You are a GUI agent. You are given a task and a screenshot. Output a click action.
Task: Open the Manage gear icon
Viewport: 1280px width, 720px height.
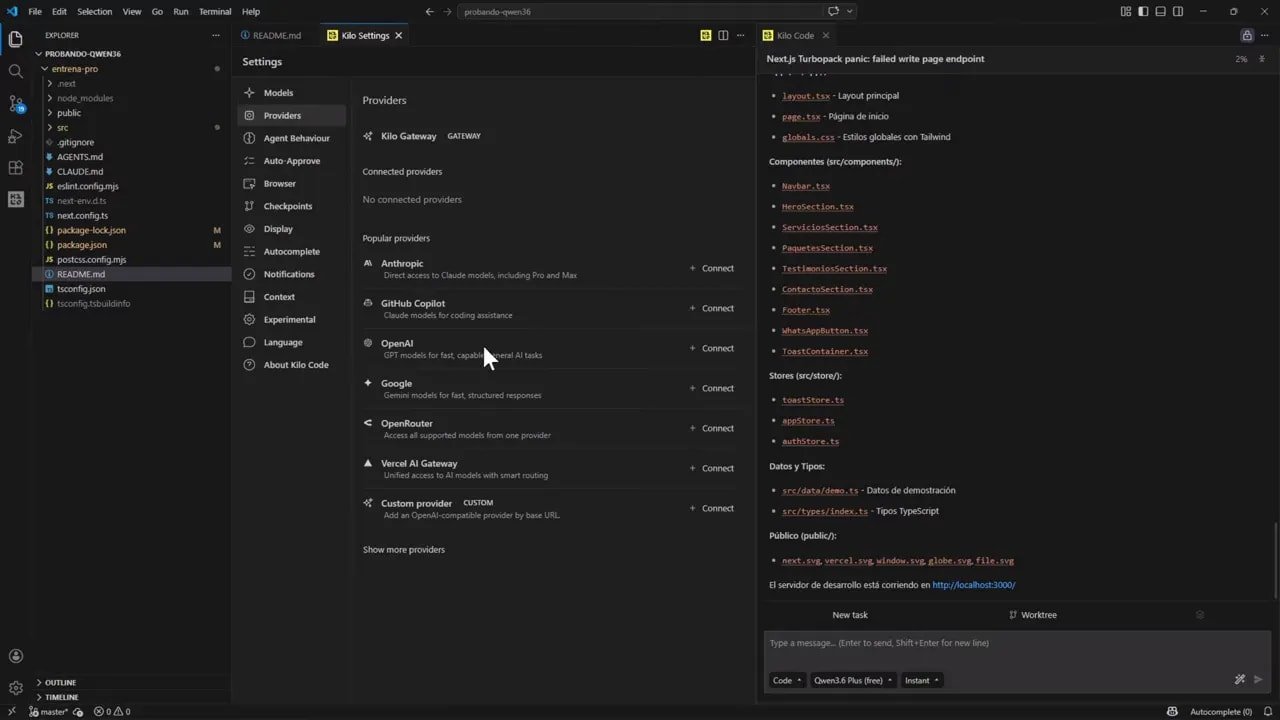pos(15,688)
